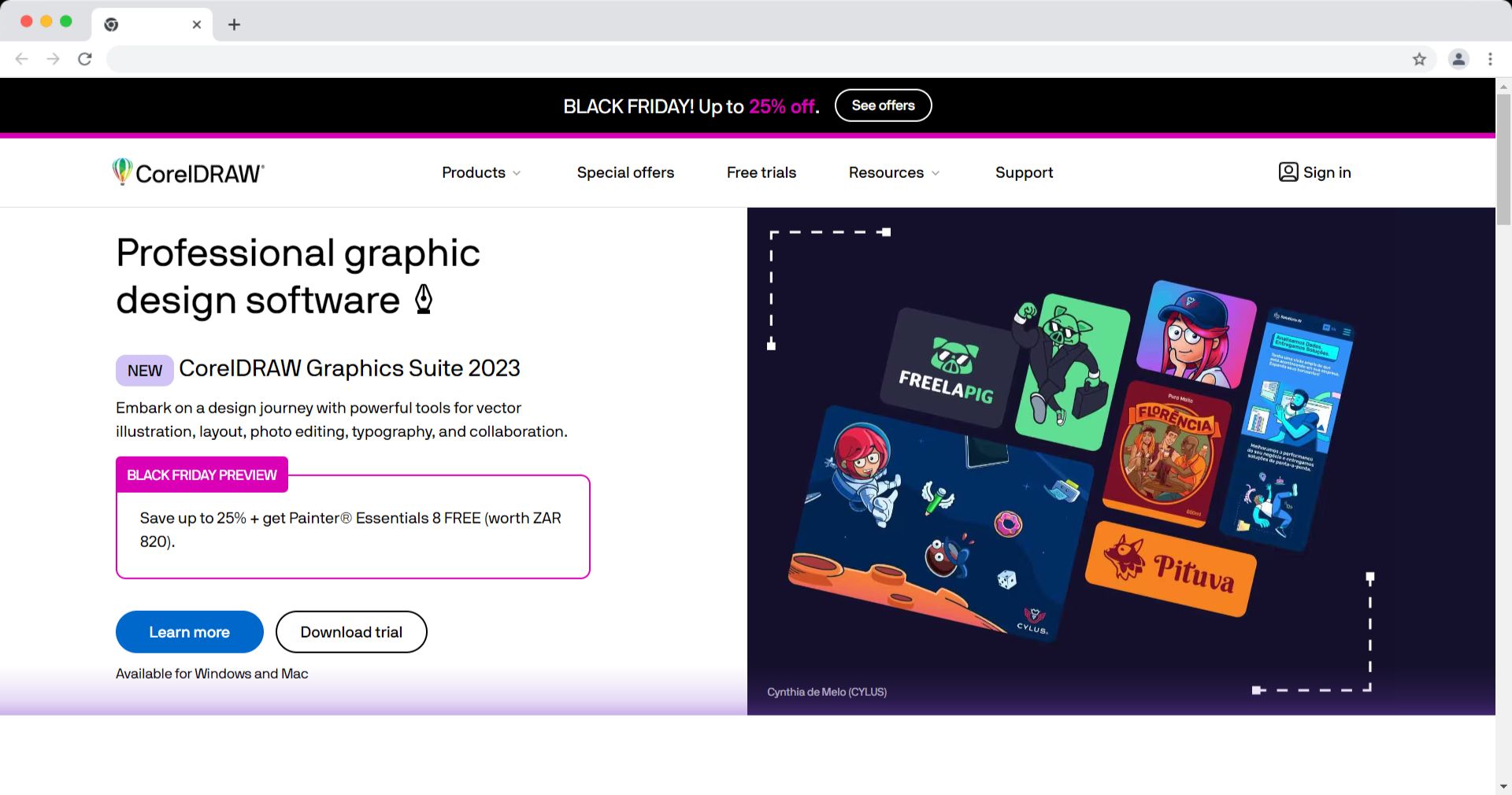This screenshot has height=795, width=1512.
Task: Open the Special offers menu item
Action: click(625, 172)
